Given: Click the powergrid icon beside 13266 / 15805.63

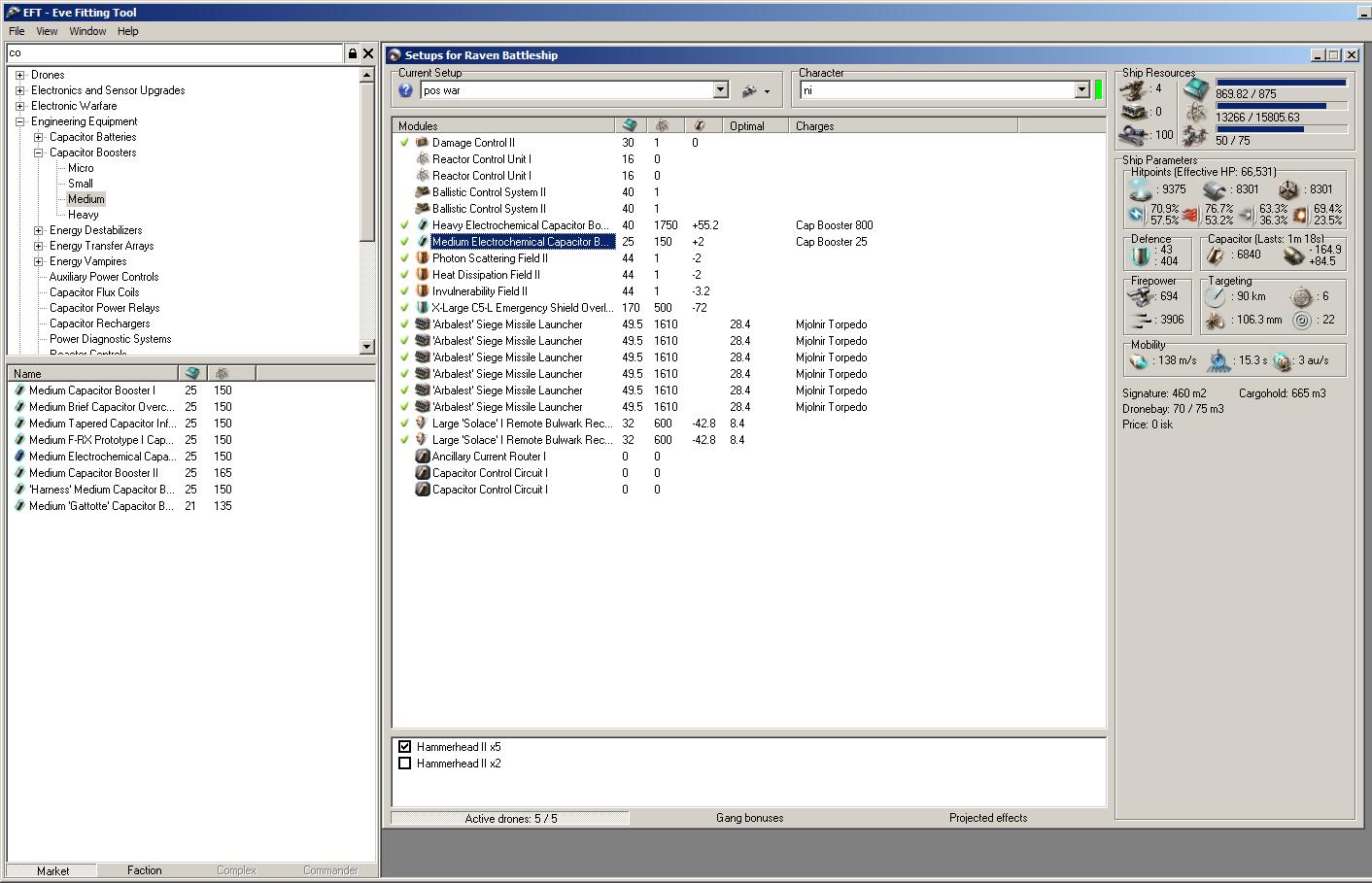Looking at the screenshot, I should [x=1196, y=114].
